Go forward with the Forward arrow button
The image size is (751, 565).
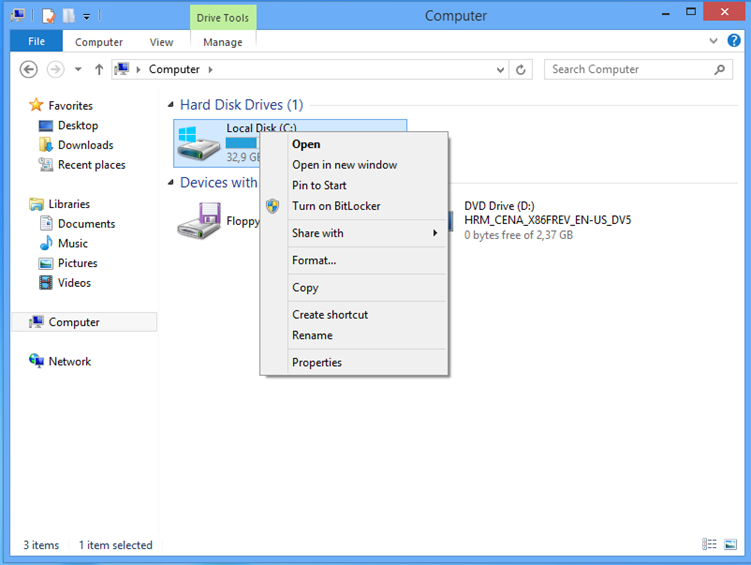click(56, 69)
